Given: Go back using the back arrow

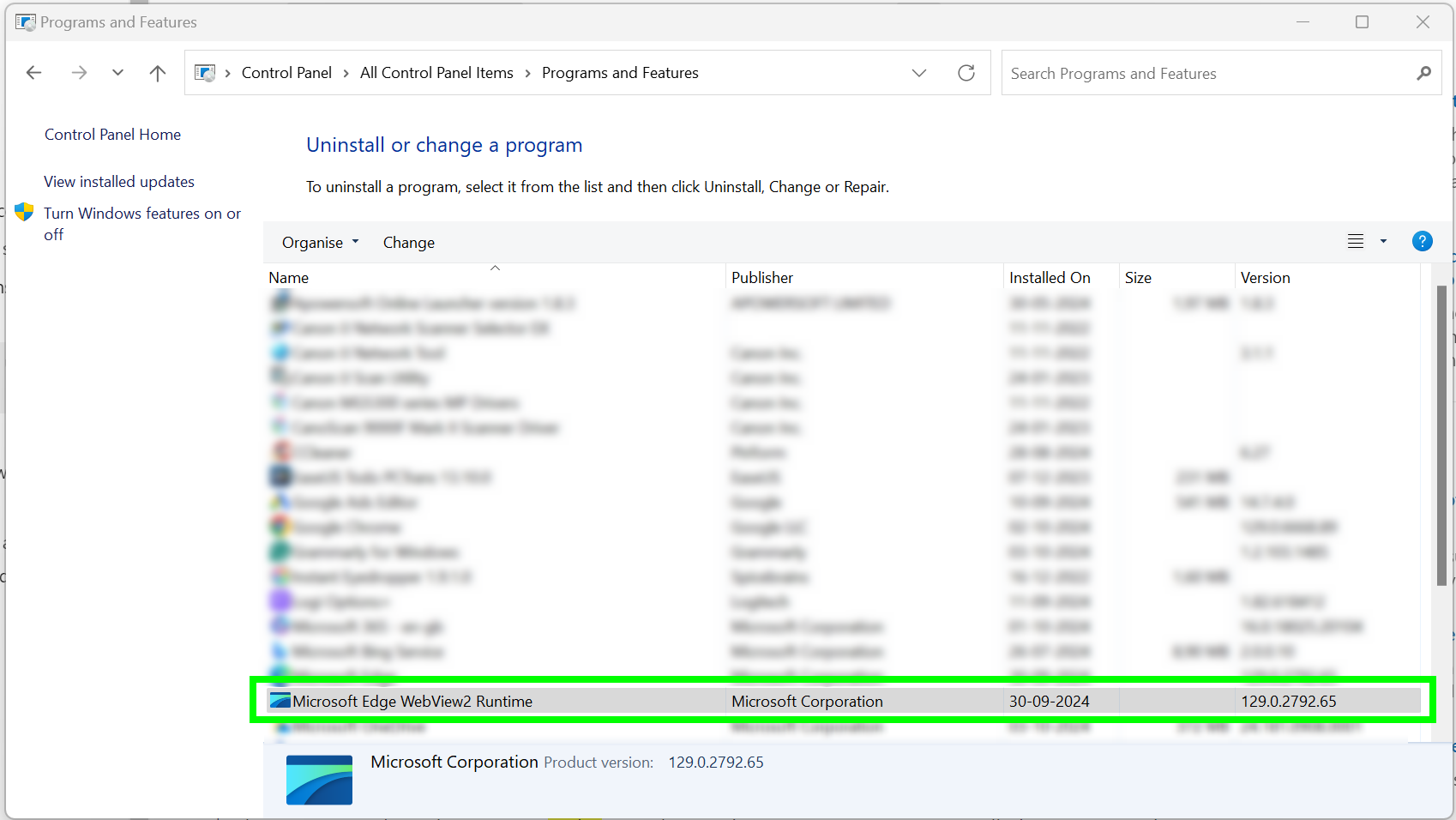Looking at the screenshot, I should [34, 73].
